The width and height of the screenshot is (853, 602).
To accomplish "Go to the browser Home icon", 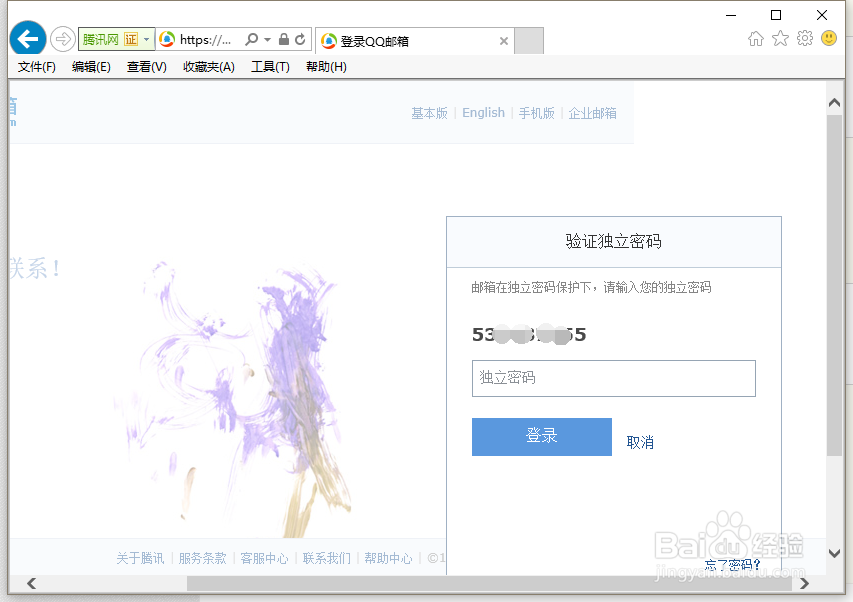I will [756, 38].
